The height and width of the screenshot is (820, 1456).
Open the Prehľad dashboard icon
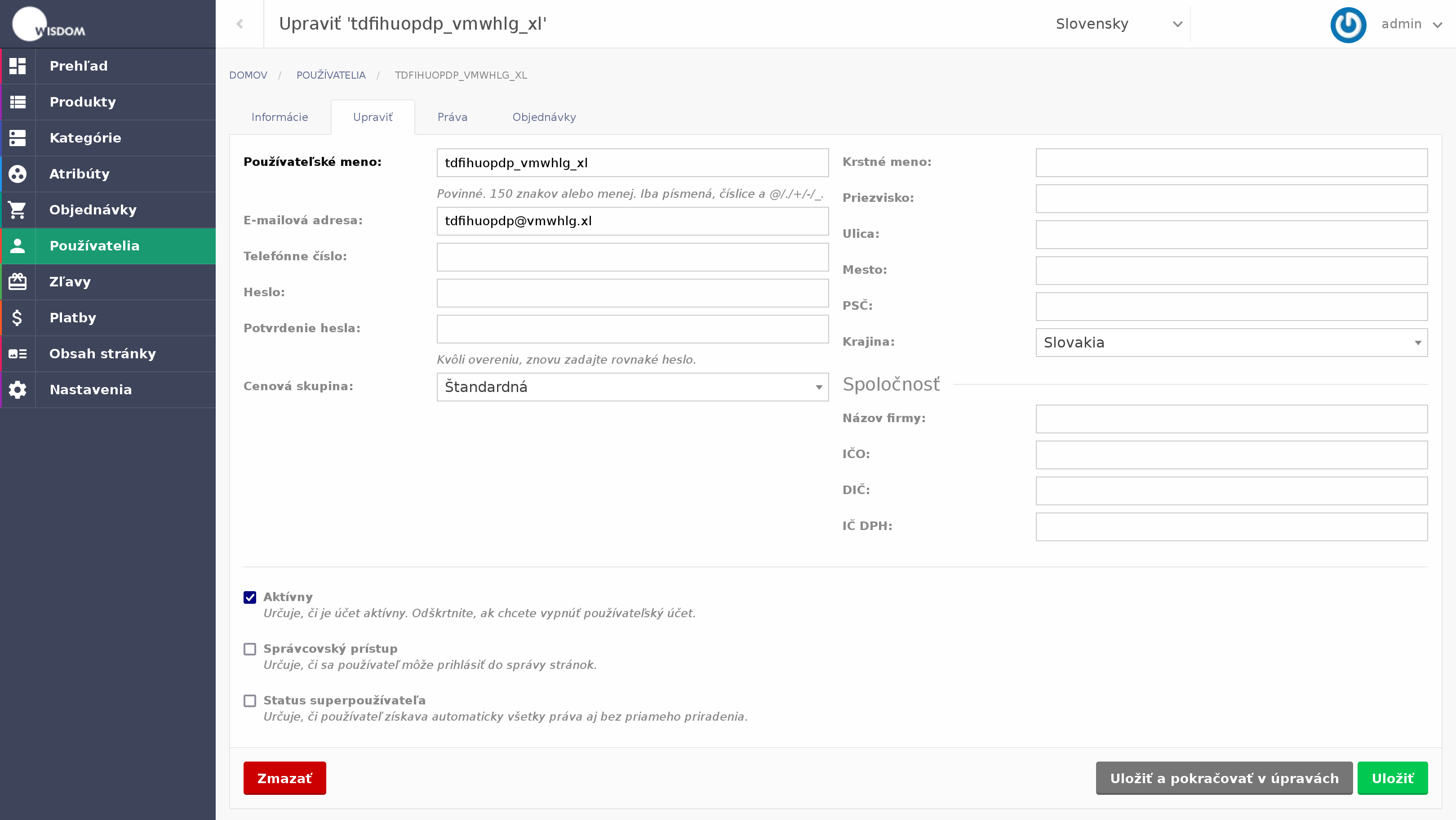[x=18, y=66]
